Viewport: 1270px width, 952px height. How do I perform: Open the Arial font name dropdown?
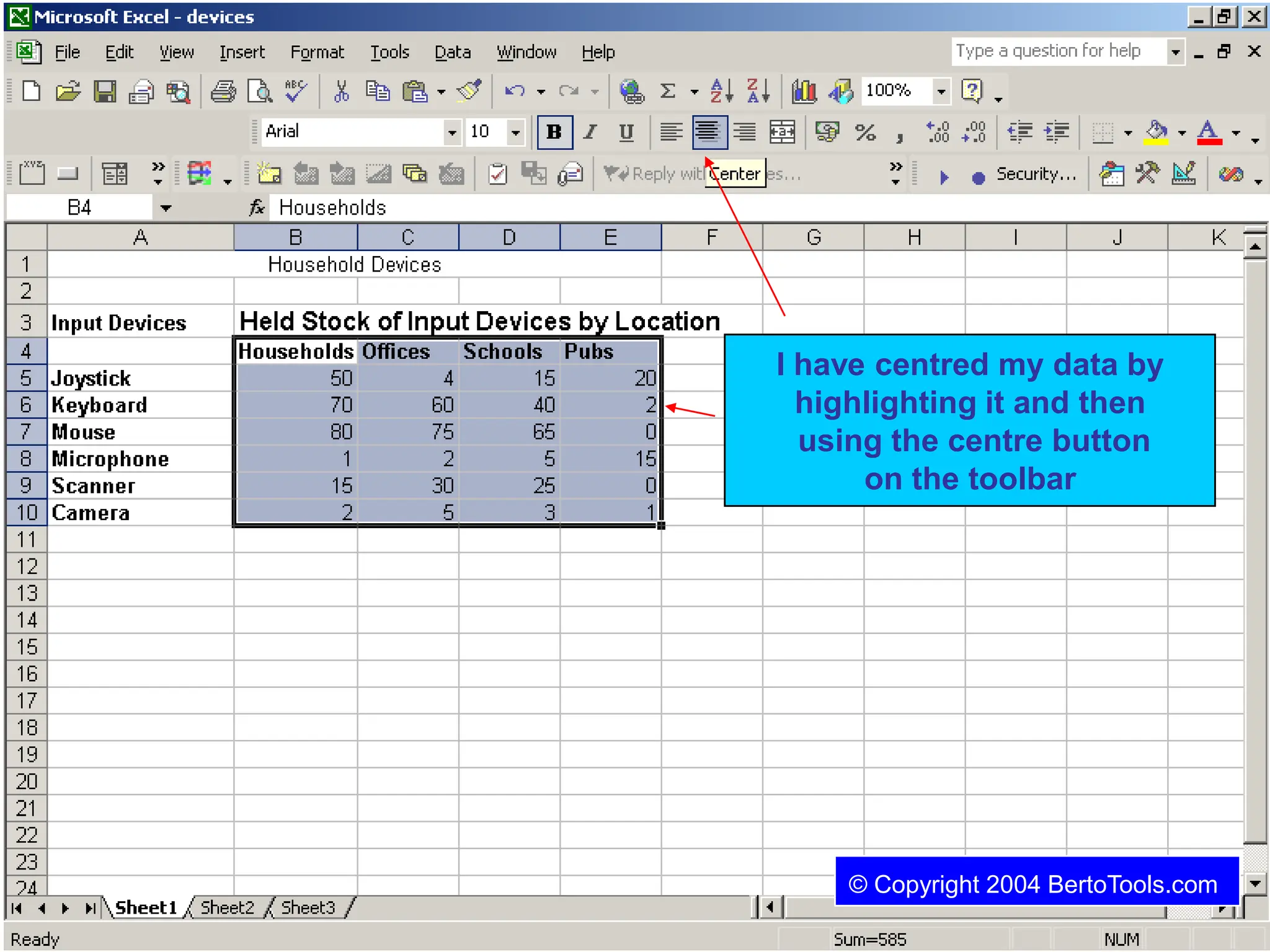pos(452,133)
